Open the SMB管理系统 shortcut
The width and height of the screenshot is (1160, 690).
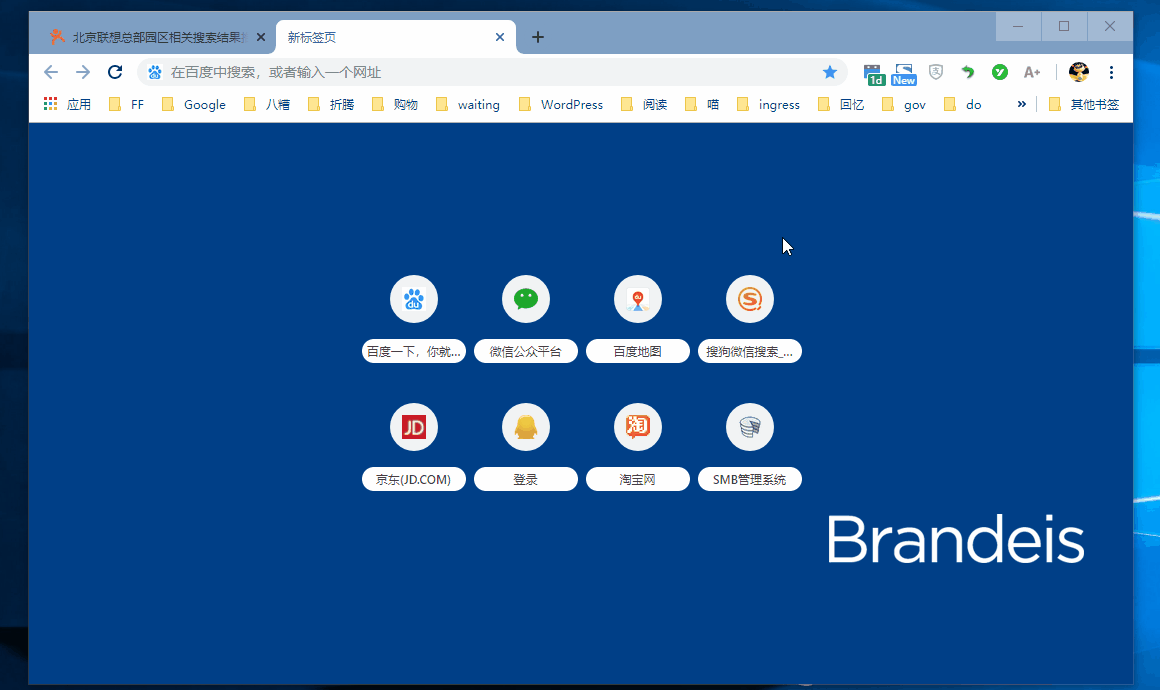click(x=749, y=427)
